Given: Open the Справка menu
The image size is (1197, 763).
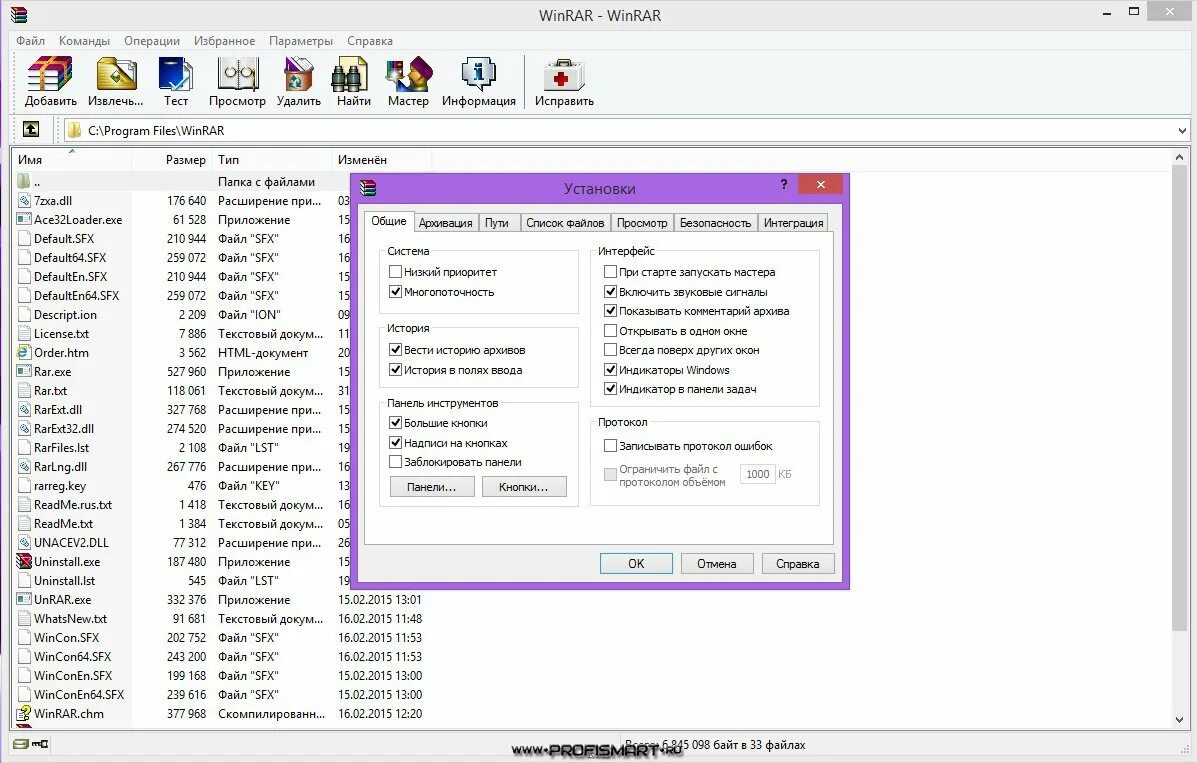Looking at the screenshot, I should (369, 40).
